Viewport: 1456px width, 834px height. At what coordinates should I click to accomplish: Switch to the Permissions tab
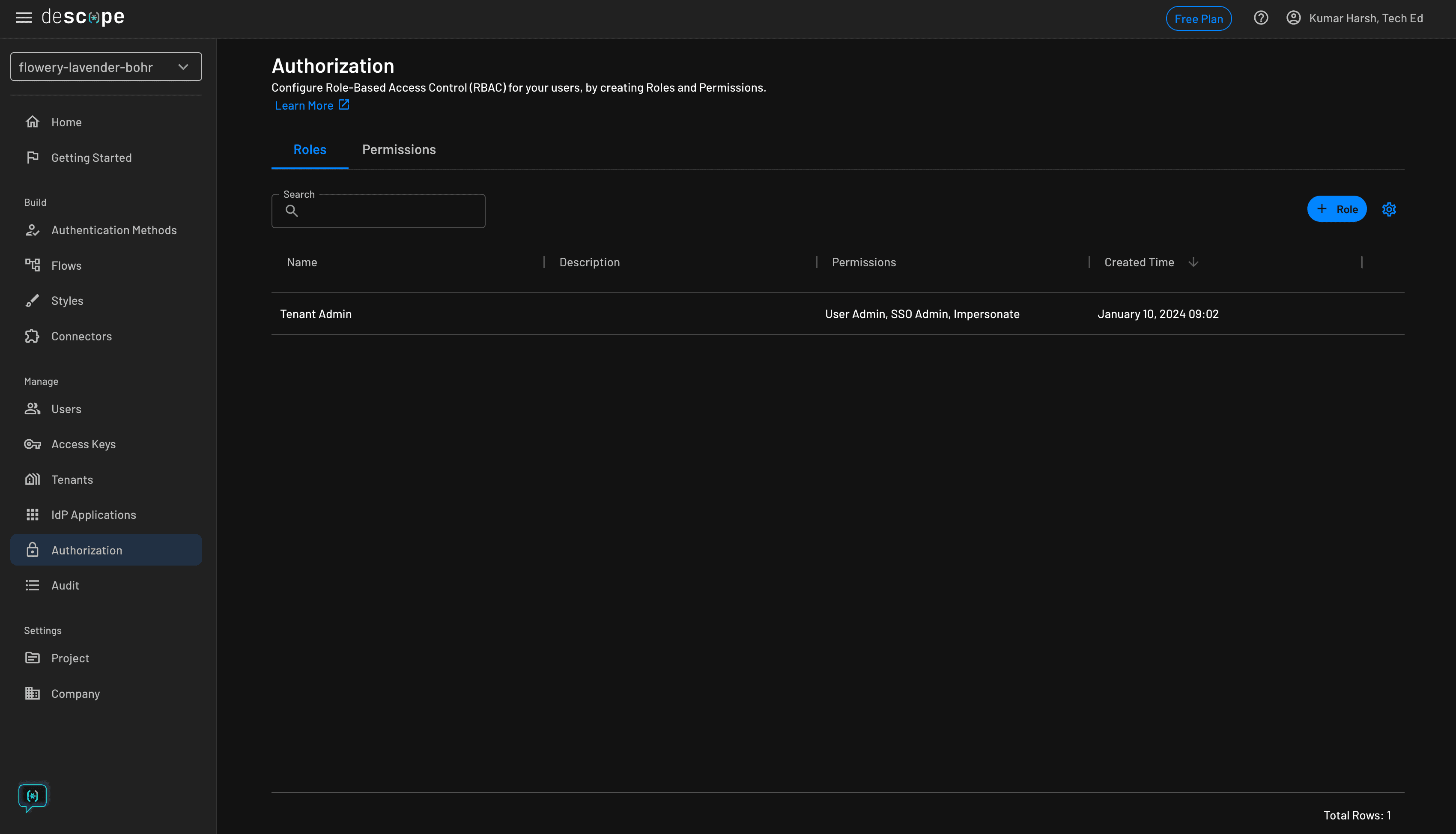pos(399,149)
